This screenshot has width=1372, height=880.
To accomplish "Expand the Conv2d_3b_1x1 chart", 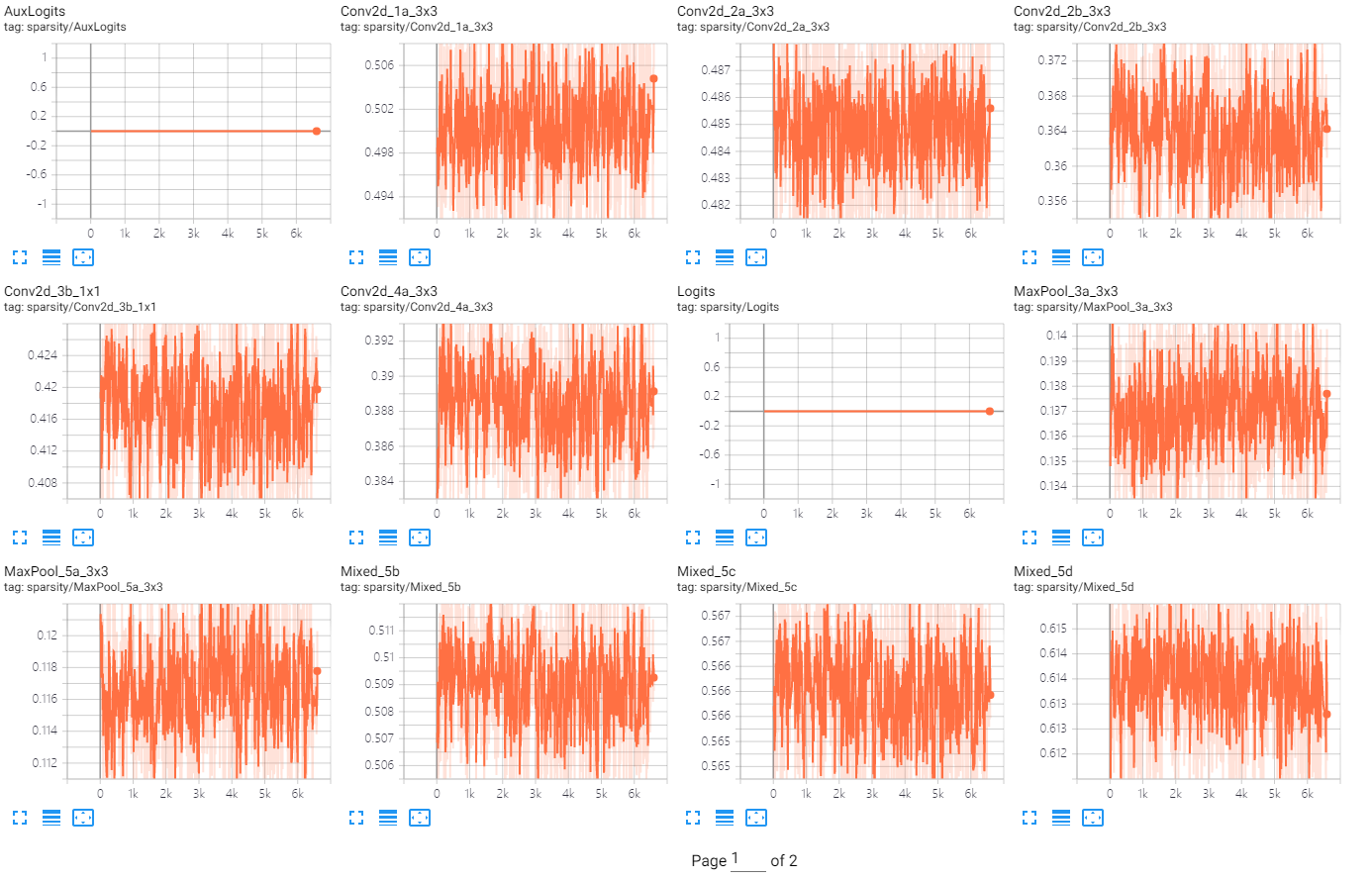I will point(20,538).
